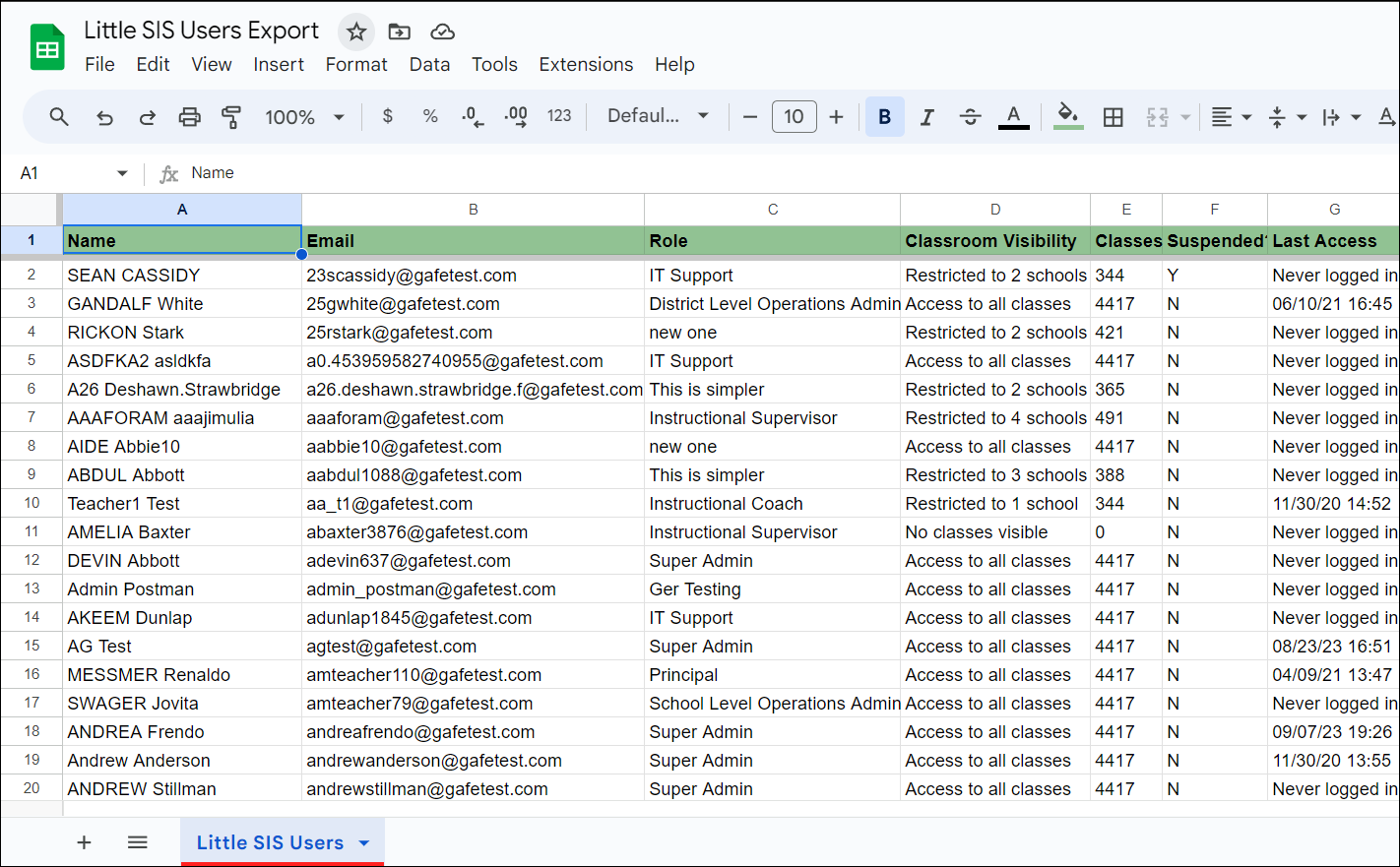Open the Data menu
The width and height of the screenshot is (1400, 867).
(x=430, y=65)
